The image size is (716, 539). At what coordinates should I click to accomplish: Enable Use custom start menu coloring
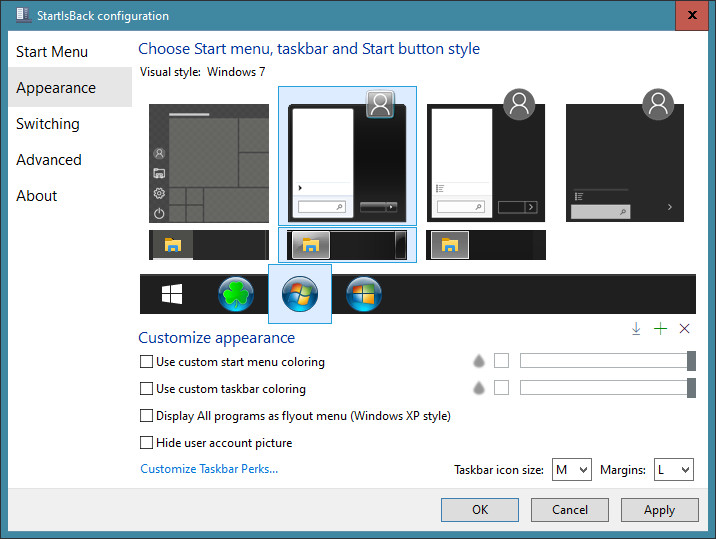click(232, 362)
